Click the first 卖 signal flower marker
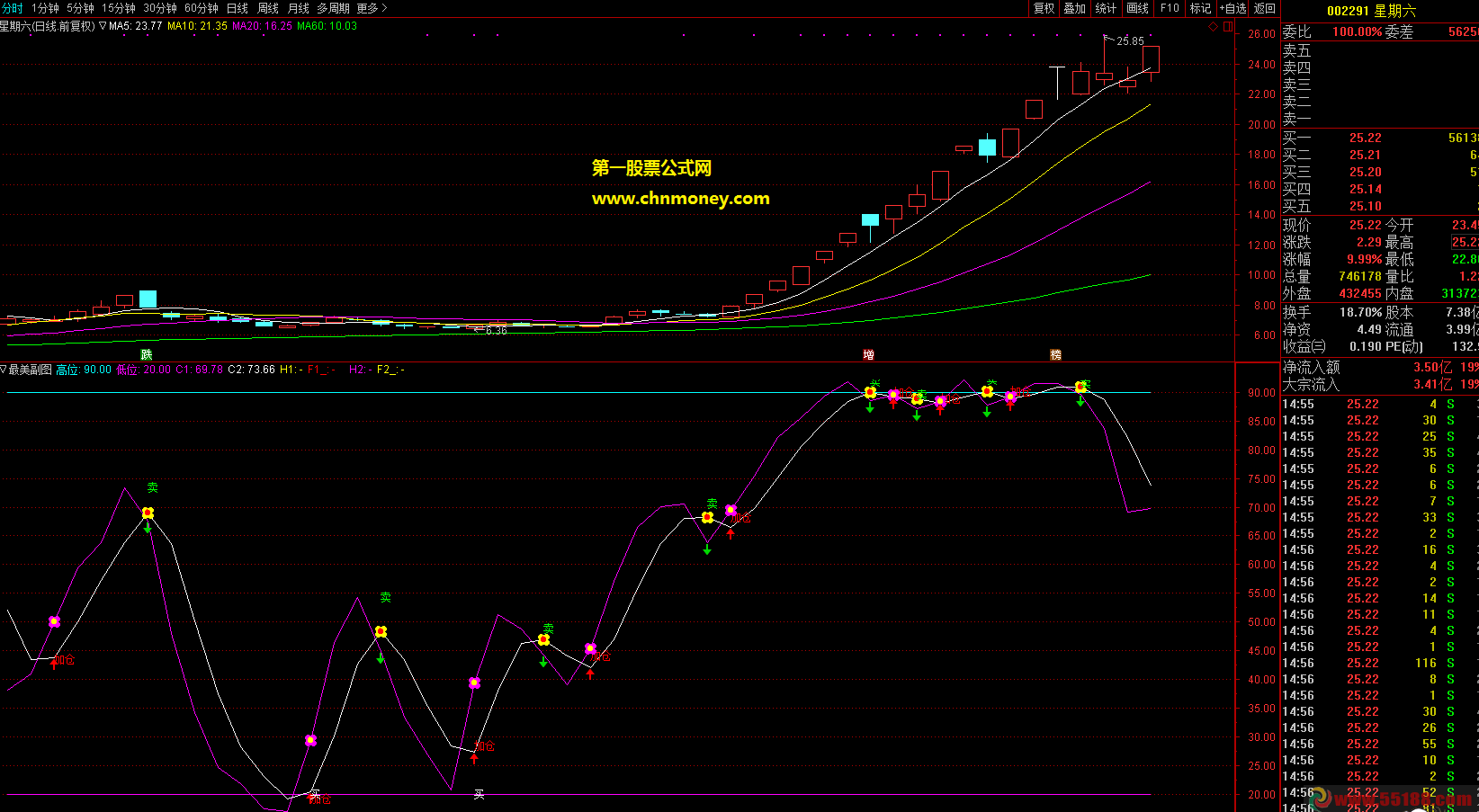The width and height of the screenshot is (1479, 812). pos(148,513)
